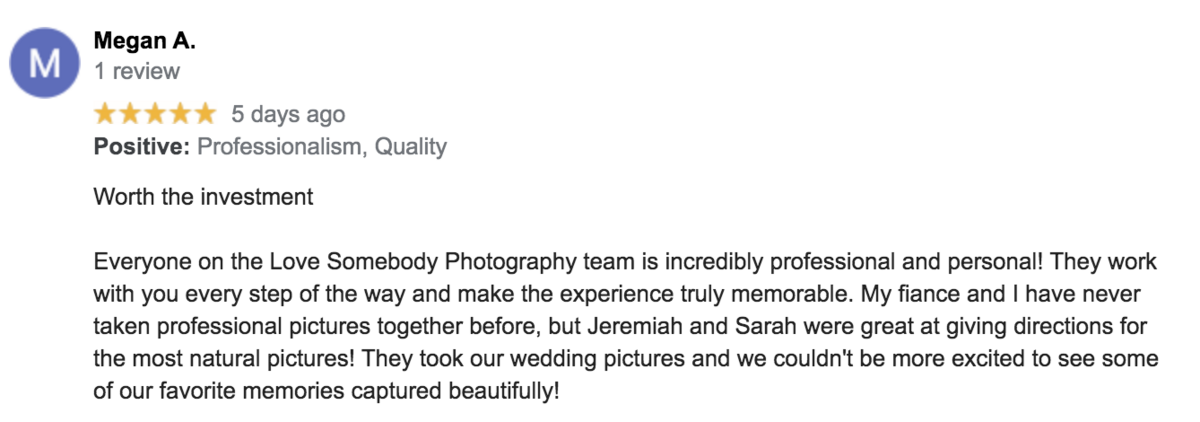The height and width of the screenshot is (422, 1200).
Task: Click the "Worth the investment" heading
Action: tap(203, 196)
